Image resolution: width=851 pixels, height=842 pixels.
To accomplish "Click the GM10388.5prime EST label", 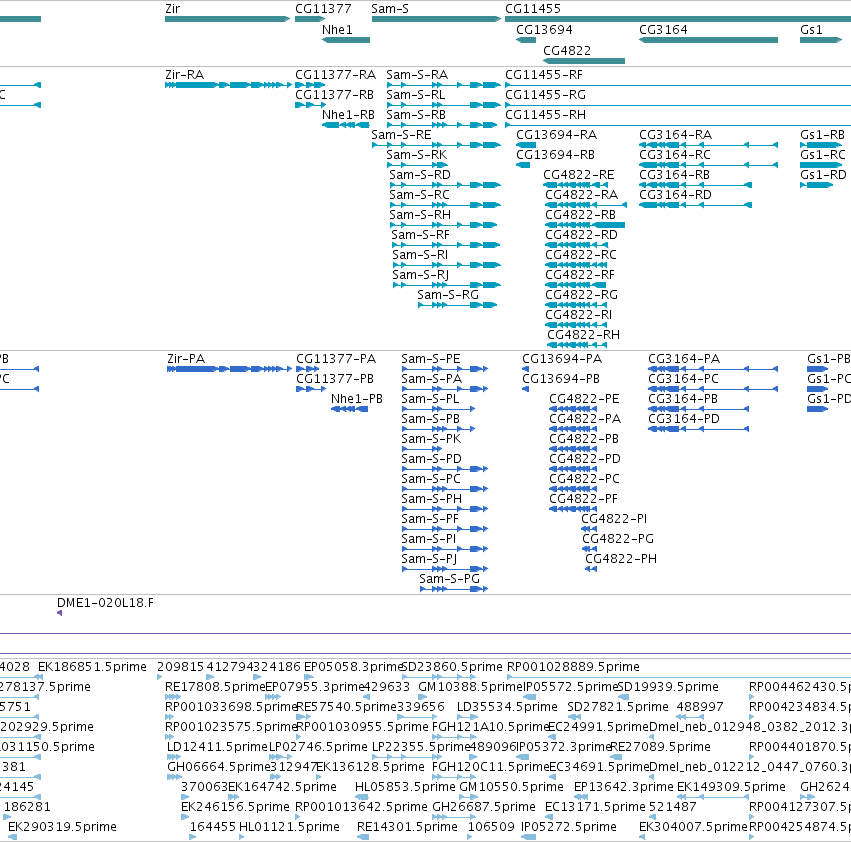I will coord(471,687).
